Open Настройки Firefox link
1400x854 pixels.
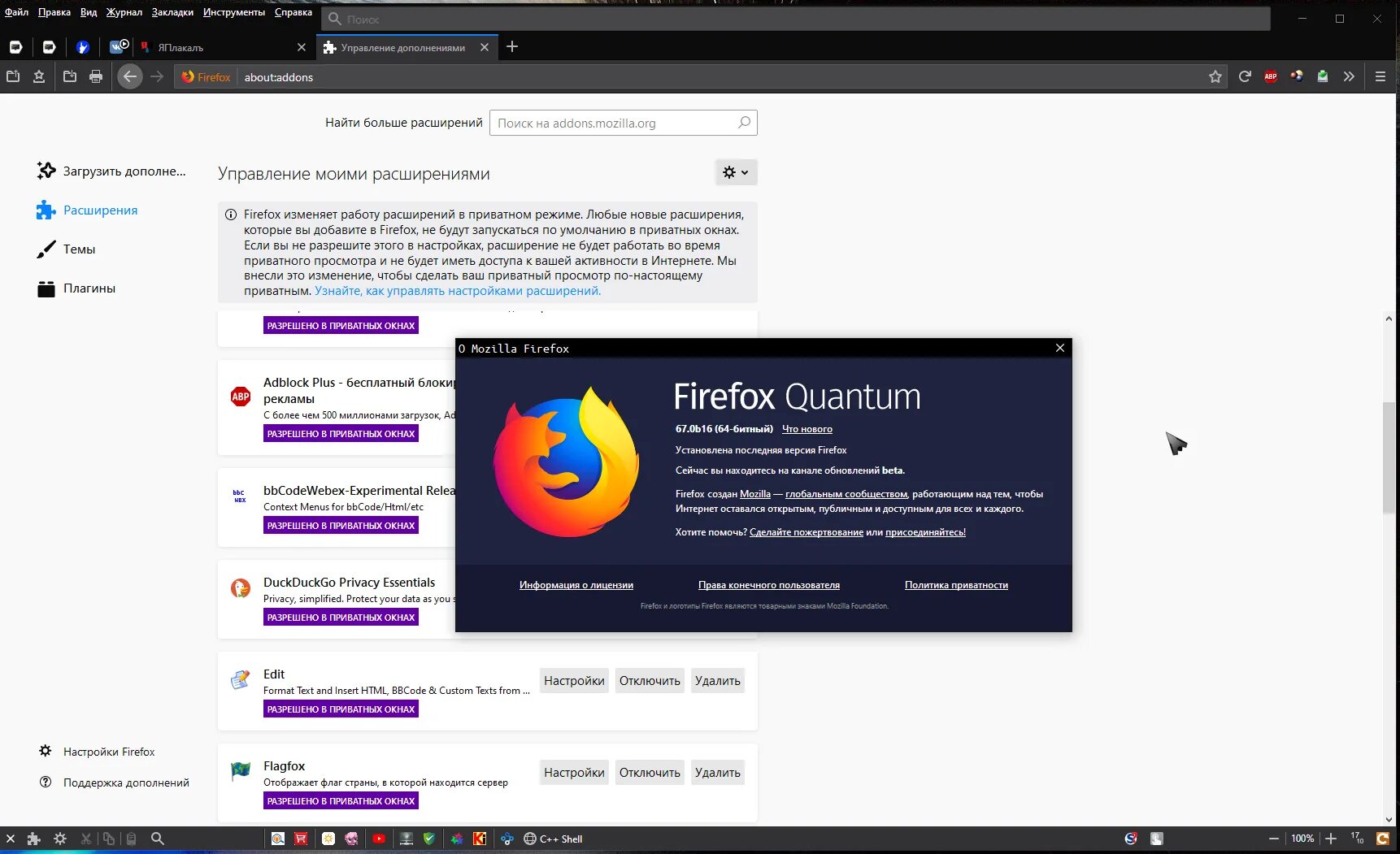98,752
